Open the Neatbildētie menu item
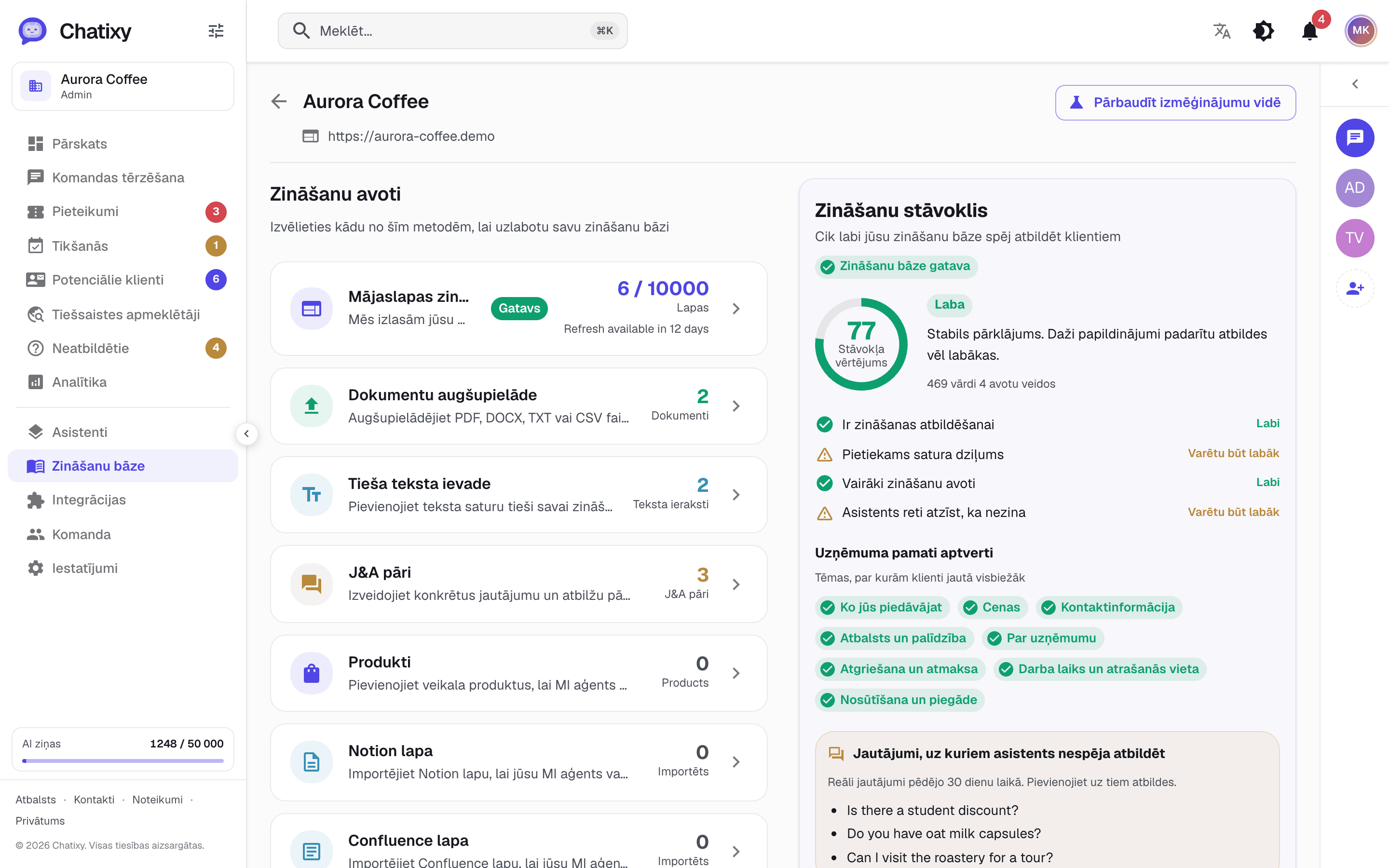Image resolution: width=1389 pixels, height=868 pixels. [123, 348]
